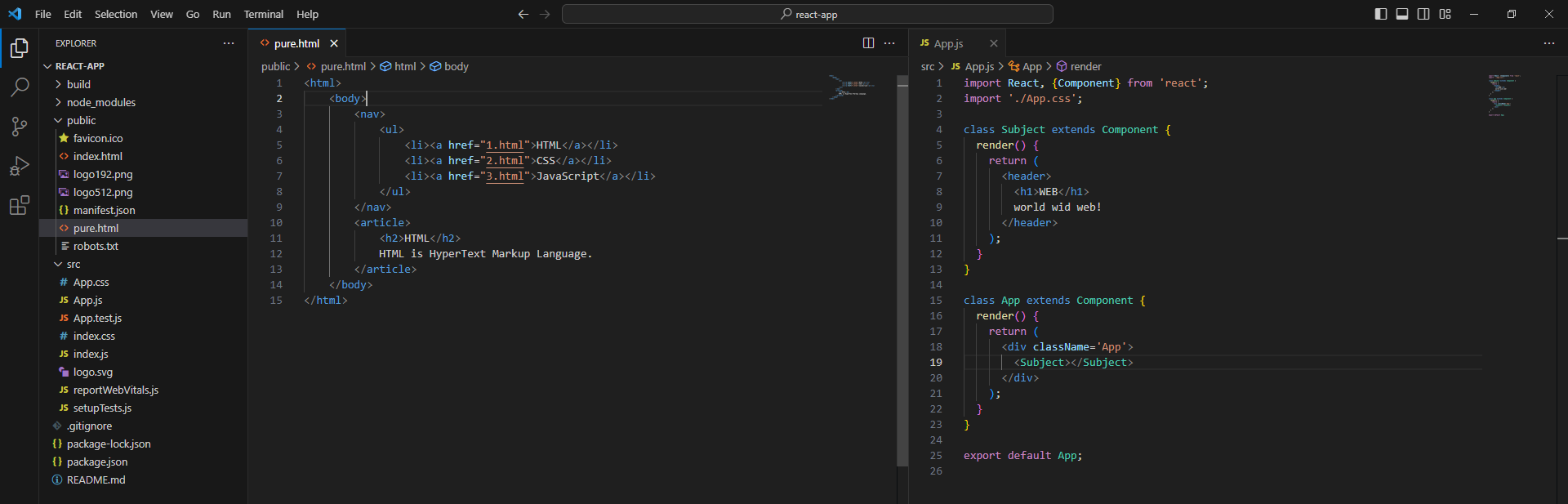Screen dimensions: 1568x504
Task: Open the Source Control view
Action: pyautogui.click(x=20, y=126)
